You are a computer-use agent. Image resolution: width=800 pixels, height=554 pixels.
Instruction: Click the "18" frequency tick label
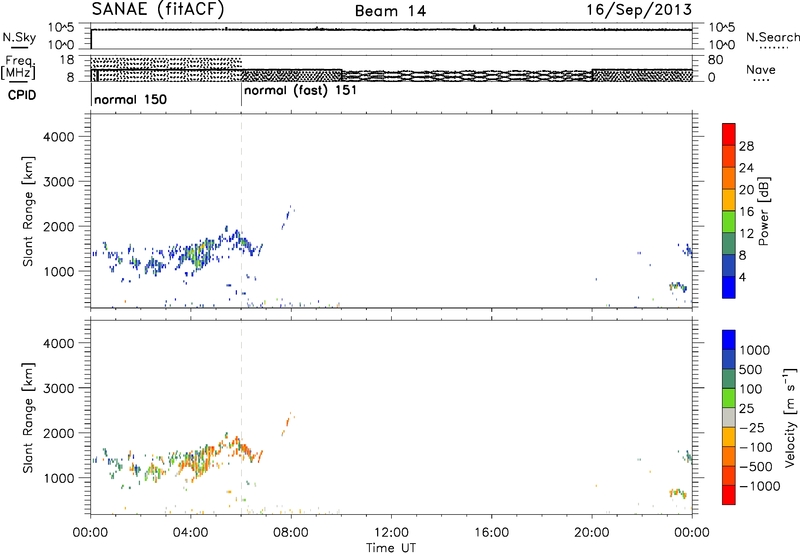(x=67, y=60)
